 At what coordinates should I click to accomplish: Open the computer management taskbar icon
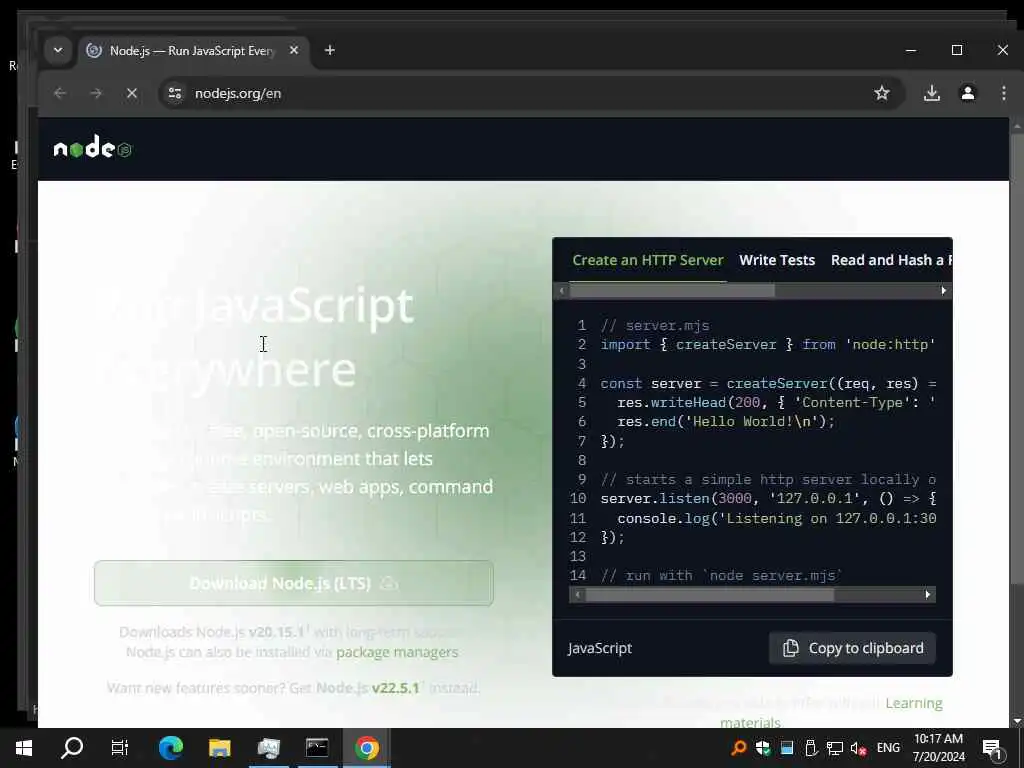[268, 748]
